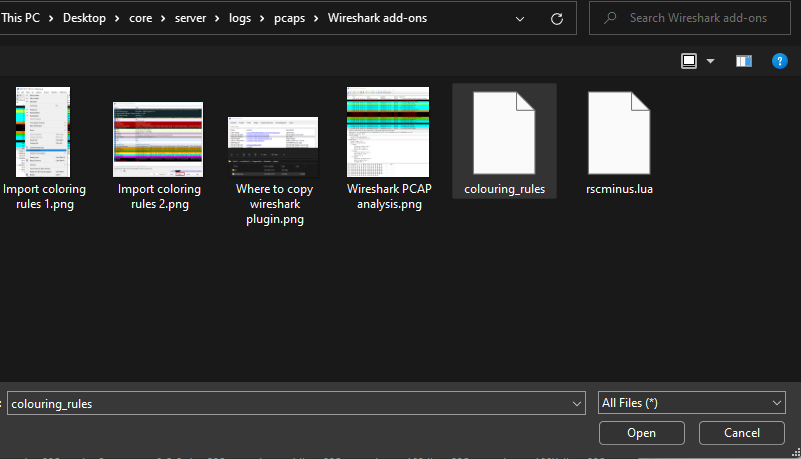
Task: Go to logs folder in breadcrumb
Action: (240, 18)
